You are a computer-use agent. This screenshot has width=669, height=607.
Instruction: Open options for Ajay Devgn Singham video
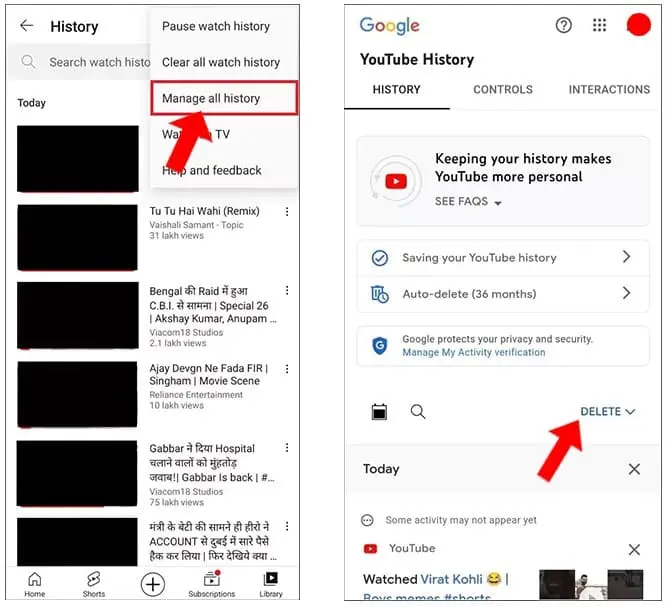(x=287, y=369)
